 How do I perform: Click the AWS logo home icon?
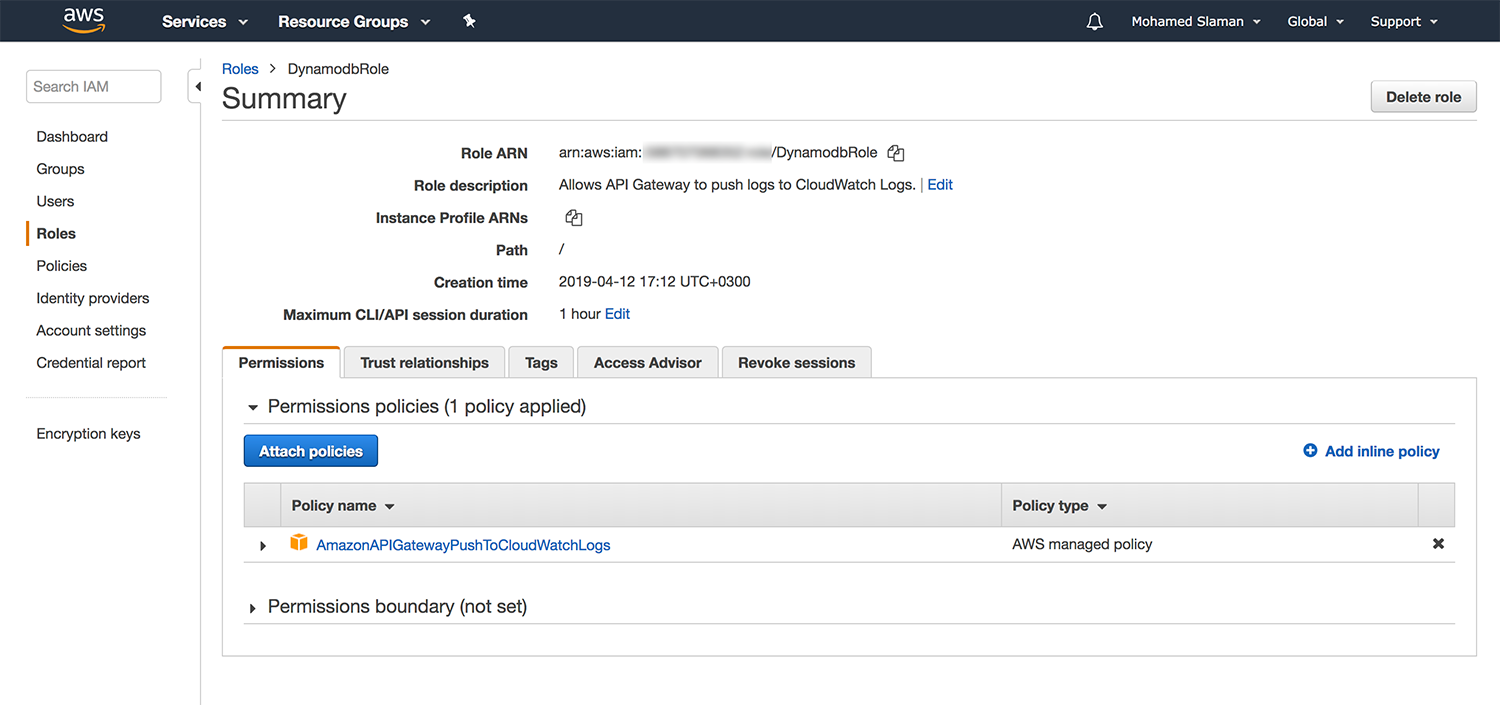click(84, 20)
